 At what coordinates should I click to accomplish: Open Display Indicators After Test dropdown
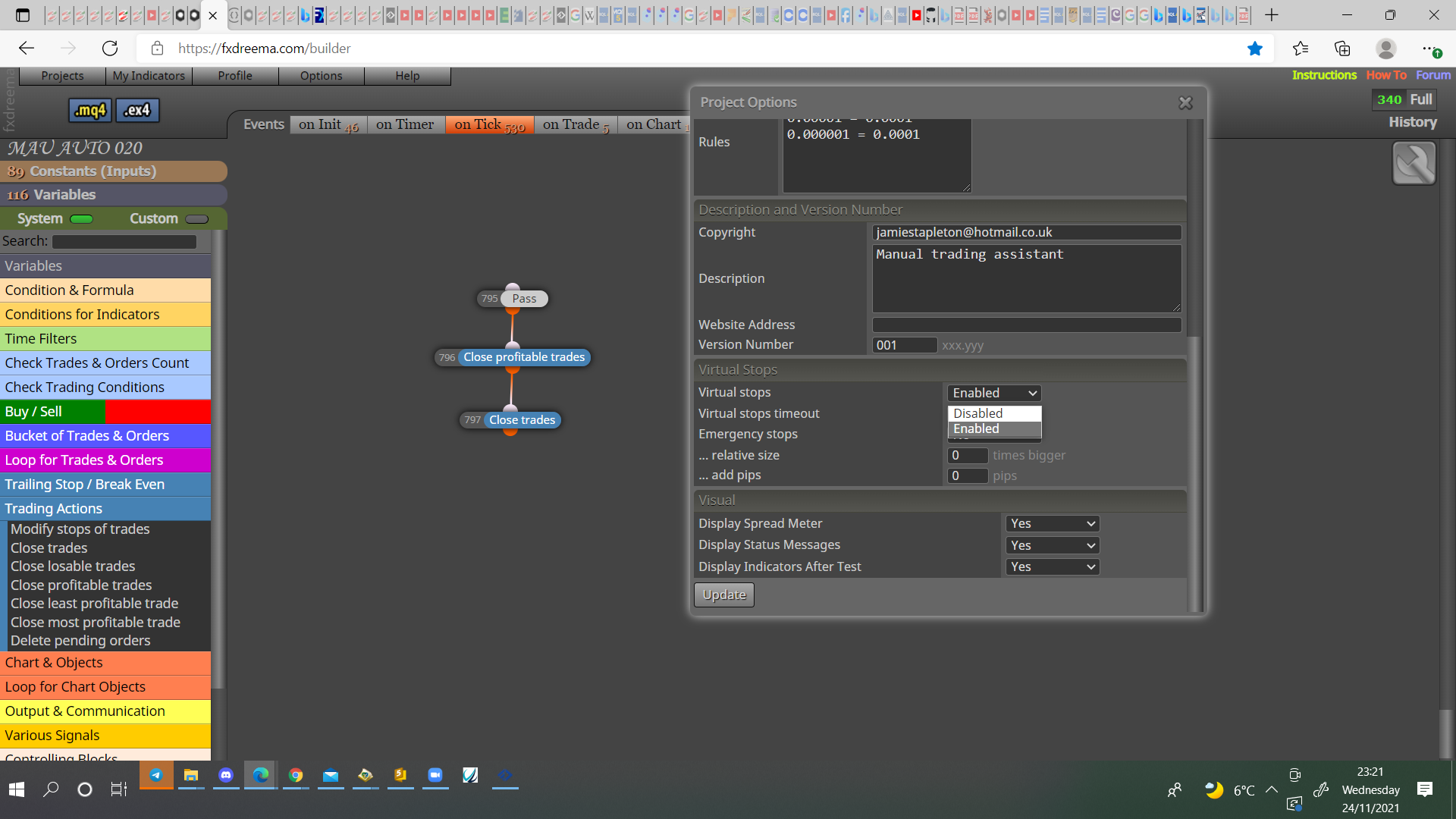[1052, 566]
